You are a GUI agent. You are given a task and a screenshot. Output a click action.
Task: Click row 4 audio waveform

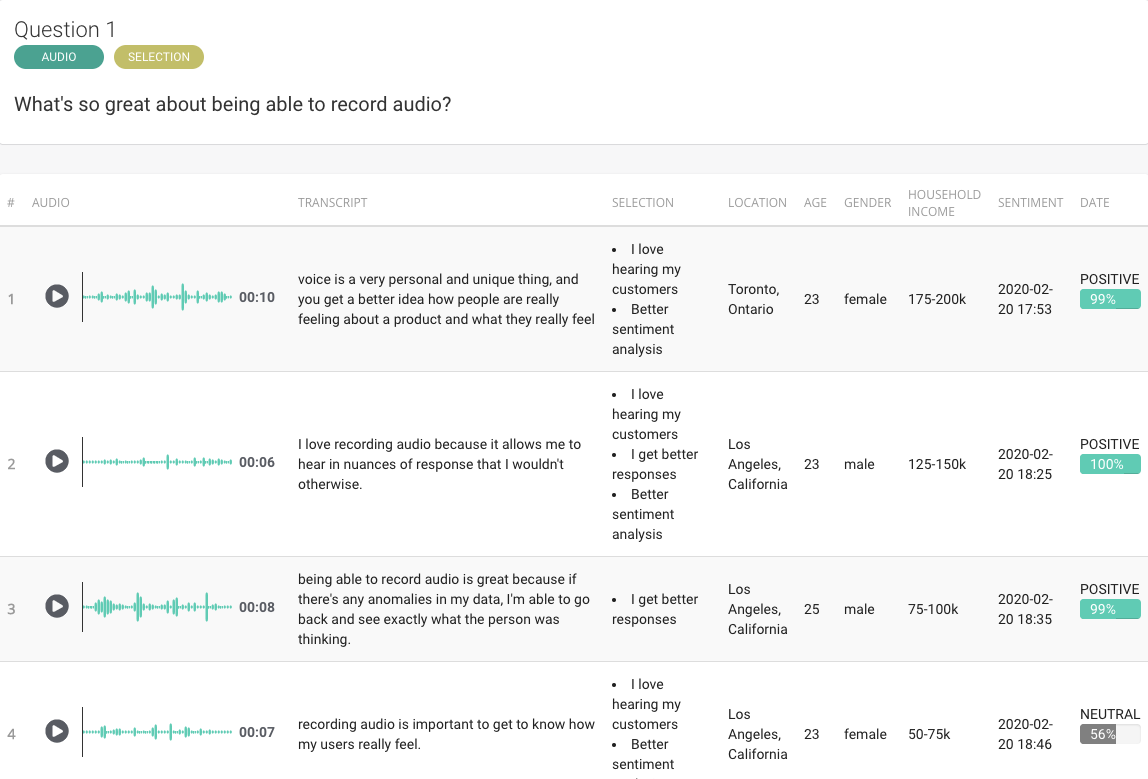tap(157, 732)
